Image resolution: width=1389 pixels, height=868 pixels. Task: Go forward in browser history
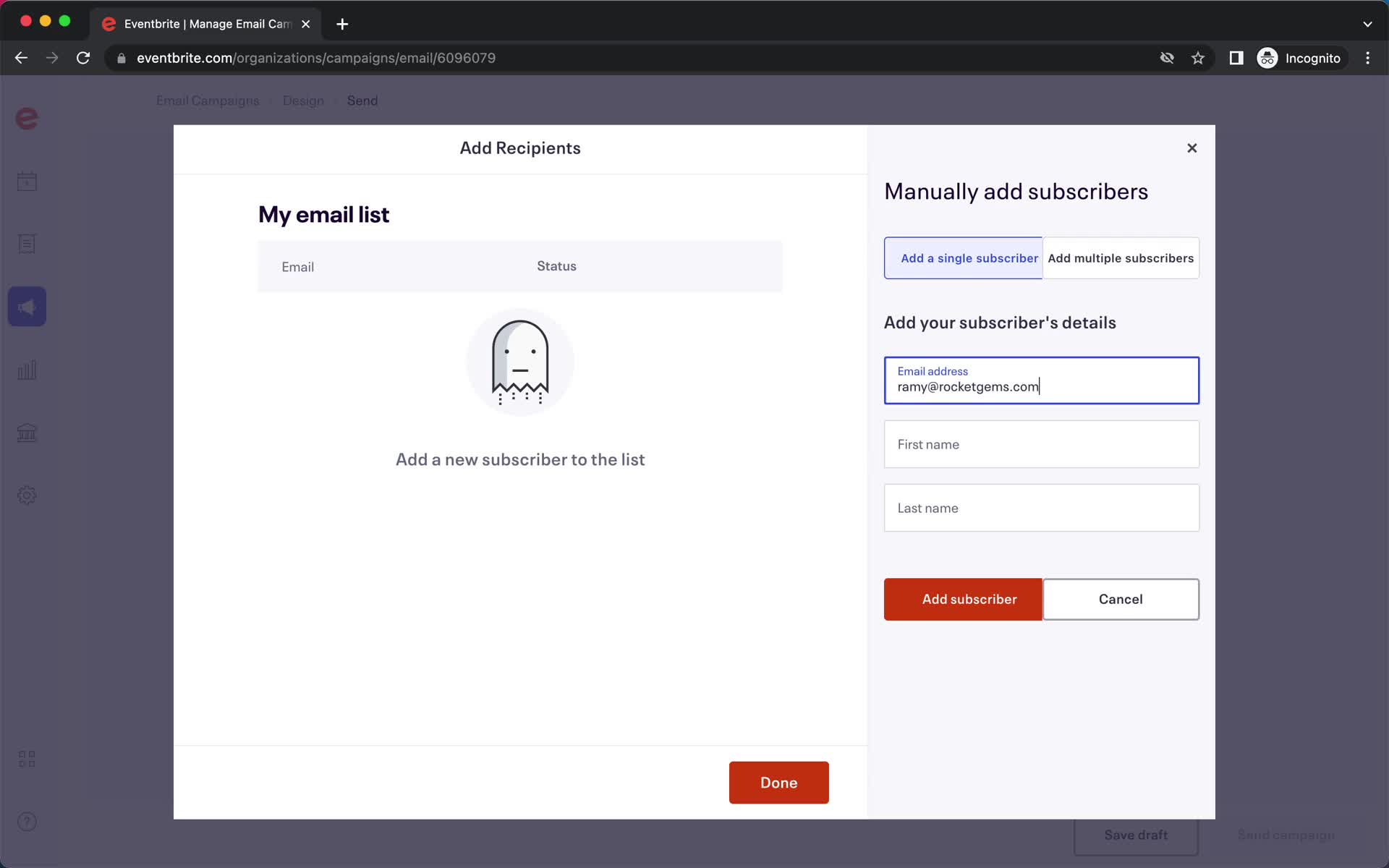pyautogui.click(x=52, y=58)
